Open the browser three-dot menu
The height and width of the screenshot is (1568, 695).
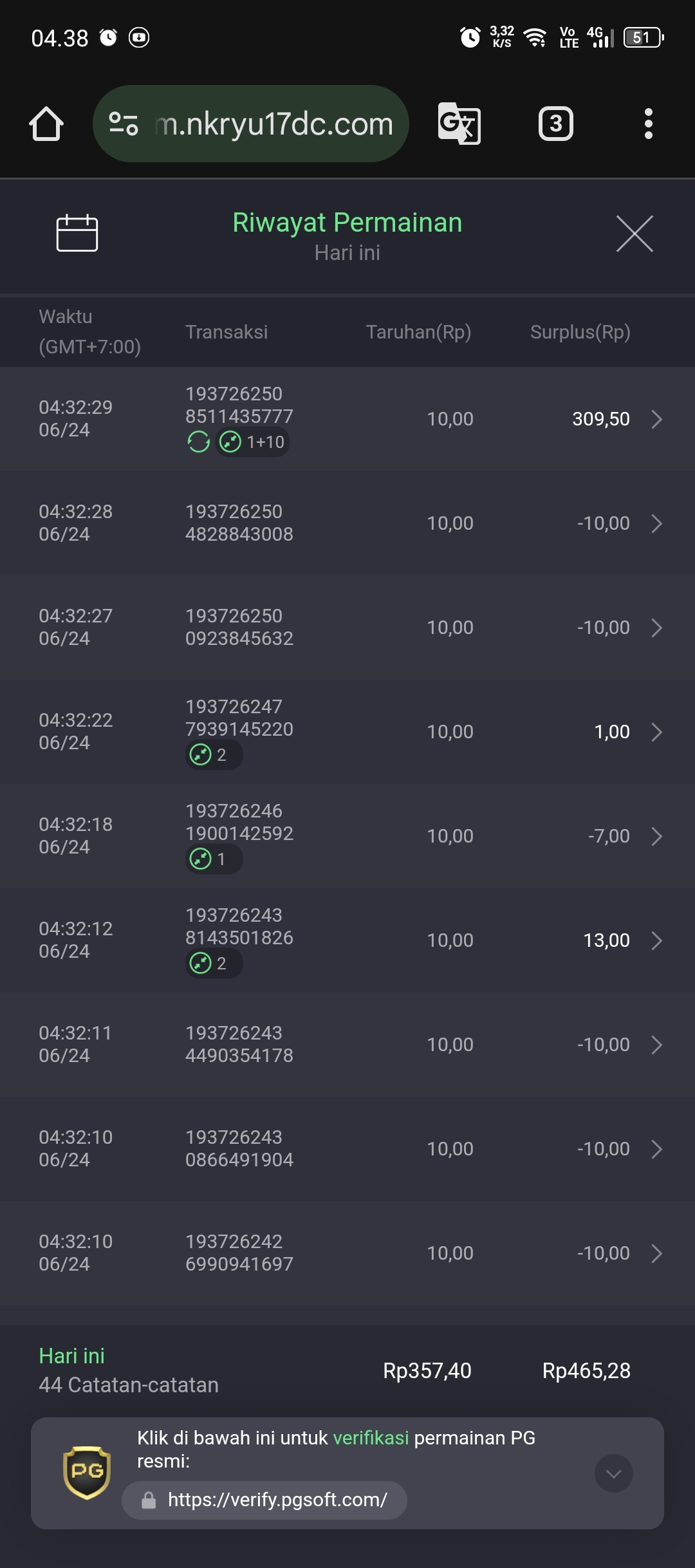point(649,124)
